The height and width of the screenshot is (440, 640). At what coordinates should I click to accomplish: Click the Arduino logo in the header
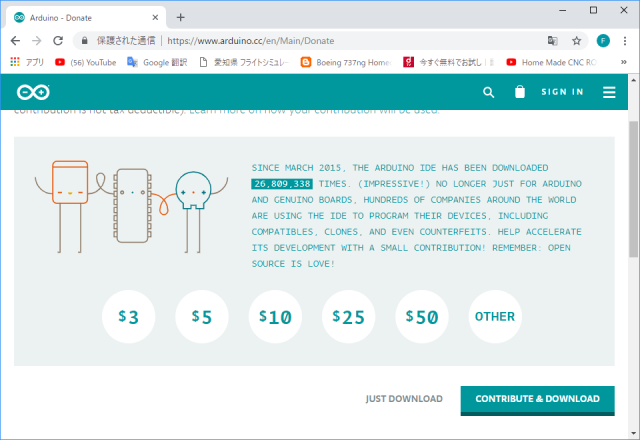[33, 92]
